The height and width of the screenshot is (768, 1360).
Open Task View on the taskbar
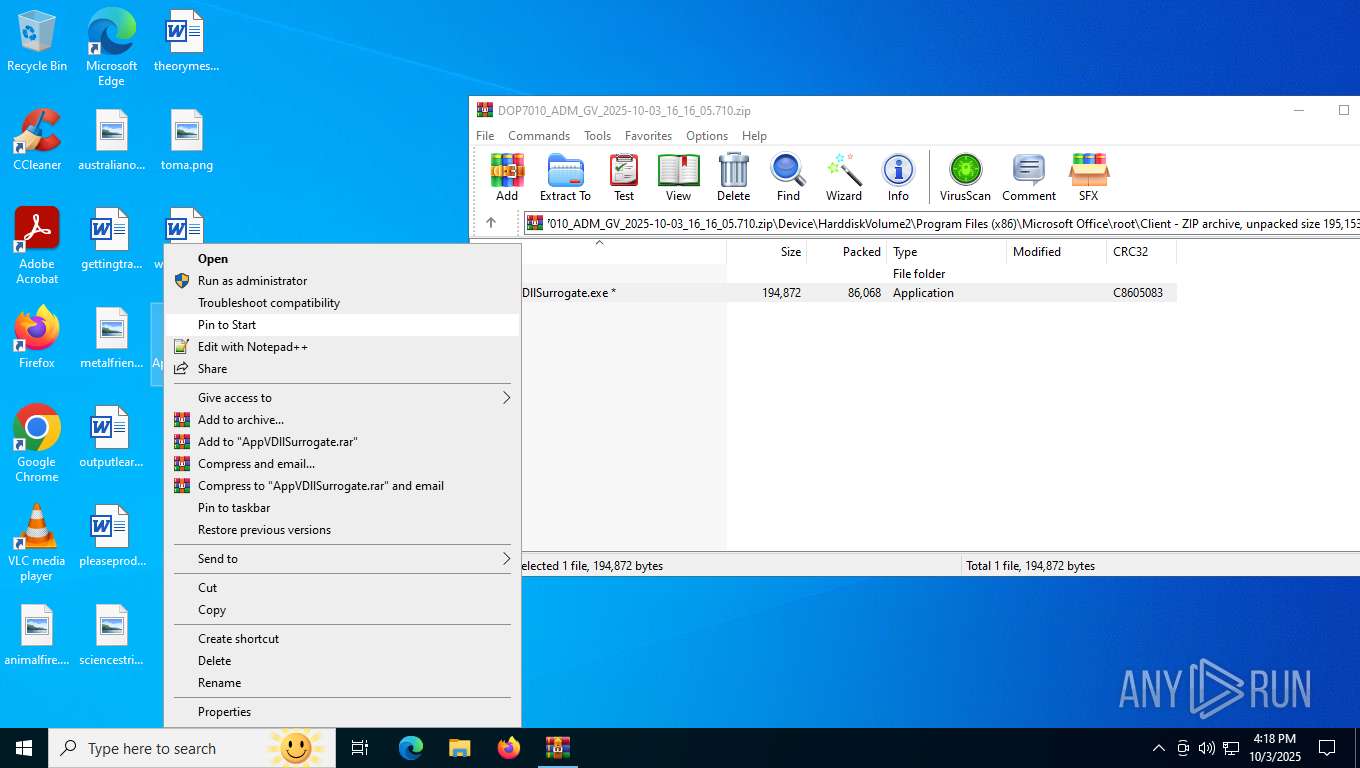[360, 748]
